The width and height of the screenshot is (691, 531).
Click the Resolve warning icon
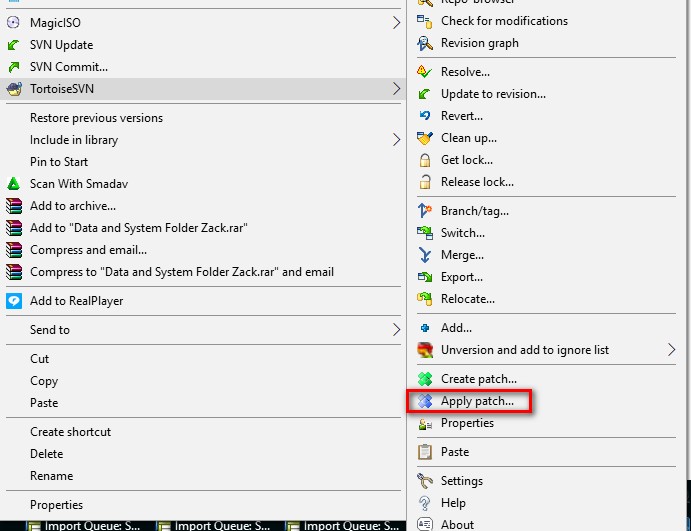425,71
